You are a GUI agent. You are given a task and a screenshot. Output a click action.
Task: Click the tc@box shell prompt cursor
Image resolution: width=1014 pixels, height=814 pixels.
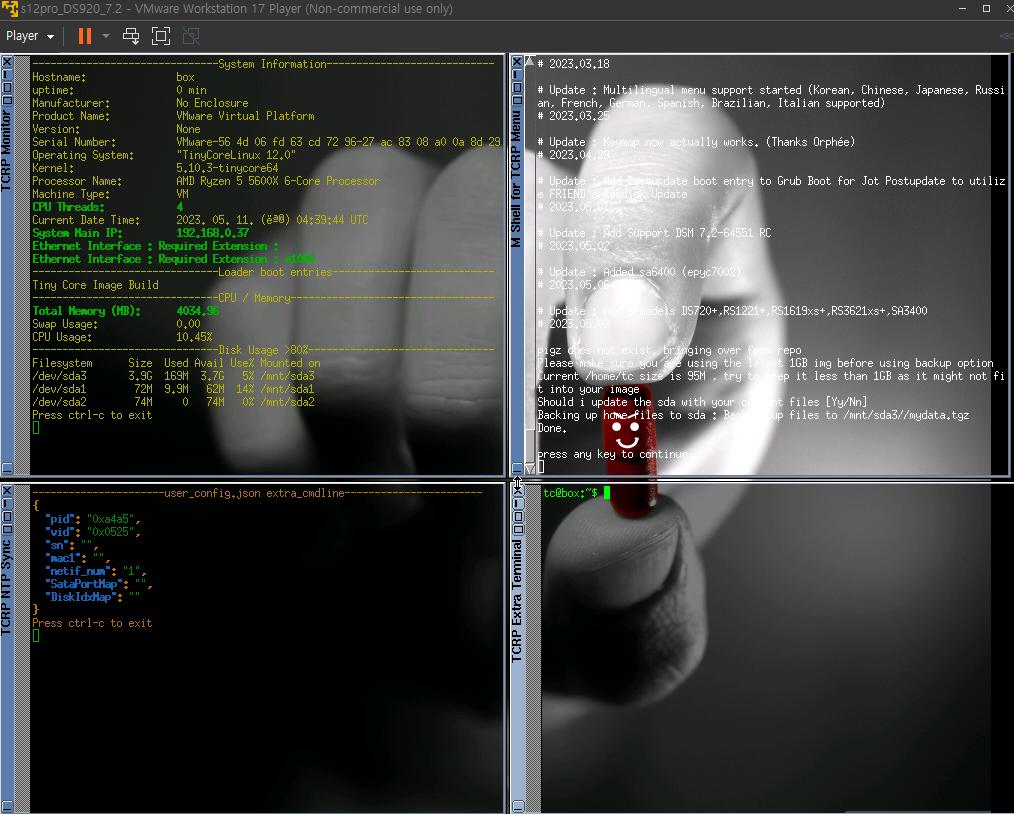606,493
